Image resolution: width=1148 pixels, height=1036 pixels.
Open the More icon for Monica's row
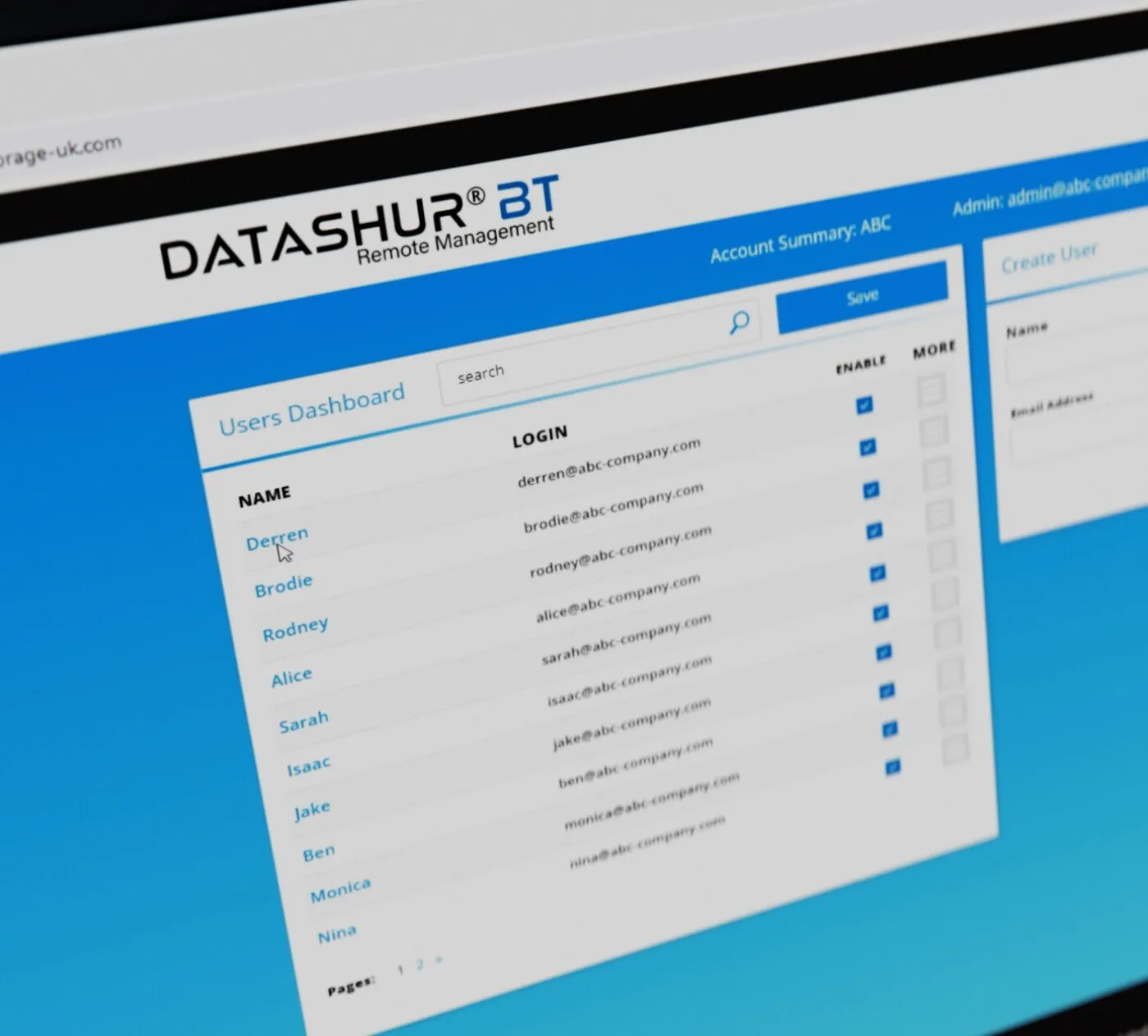click(x=953, y=711)
